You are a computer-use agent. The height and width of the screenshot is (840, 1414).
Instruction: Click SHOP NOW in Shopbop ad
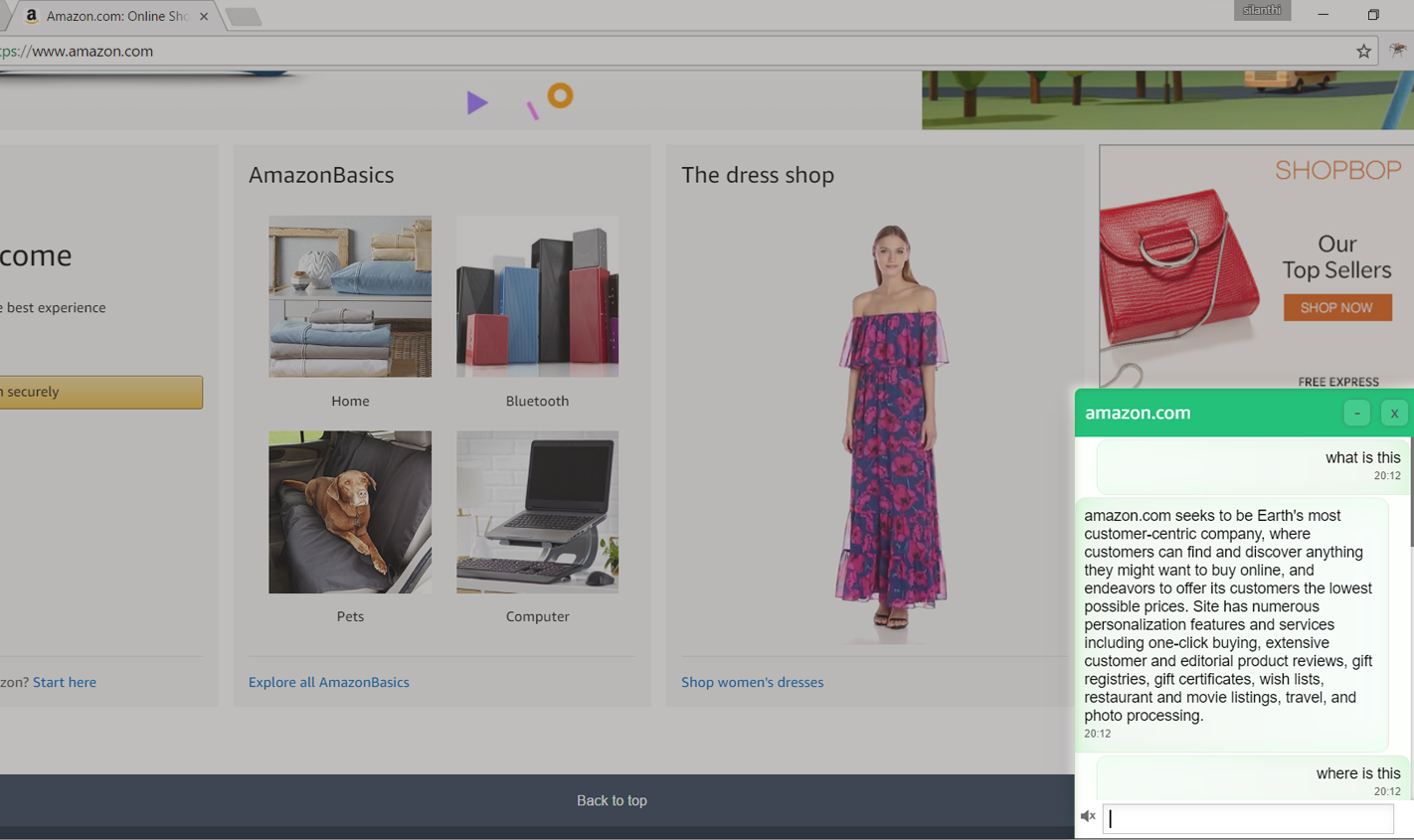(x=1336, y=308)
